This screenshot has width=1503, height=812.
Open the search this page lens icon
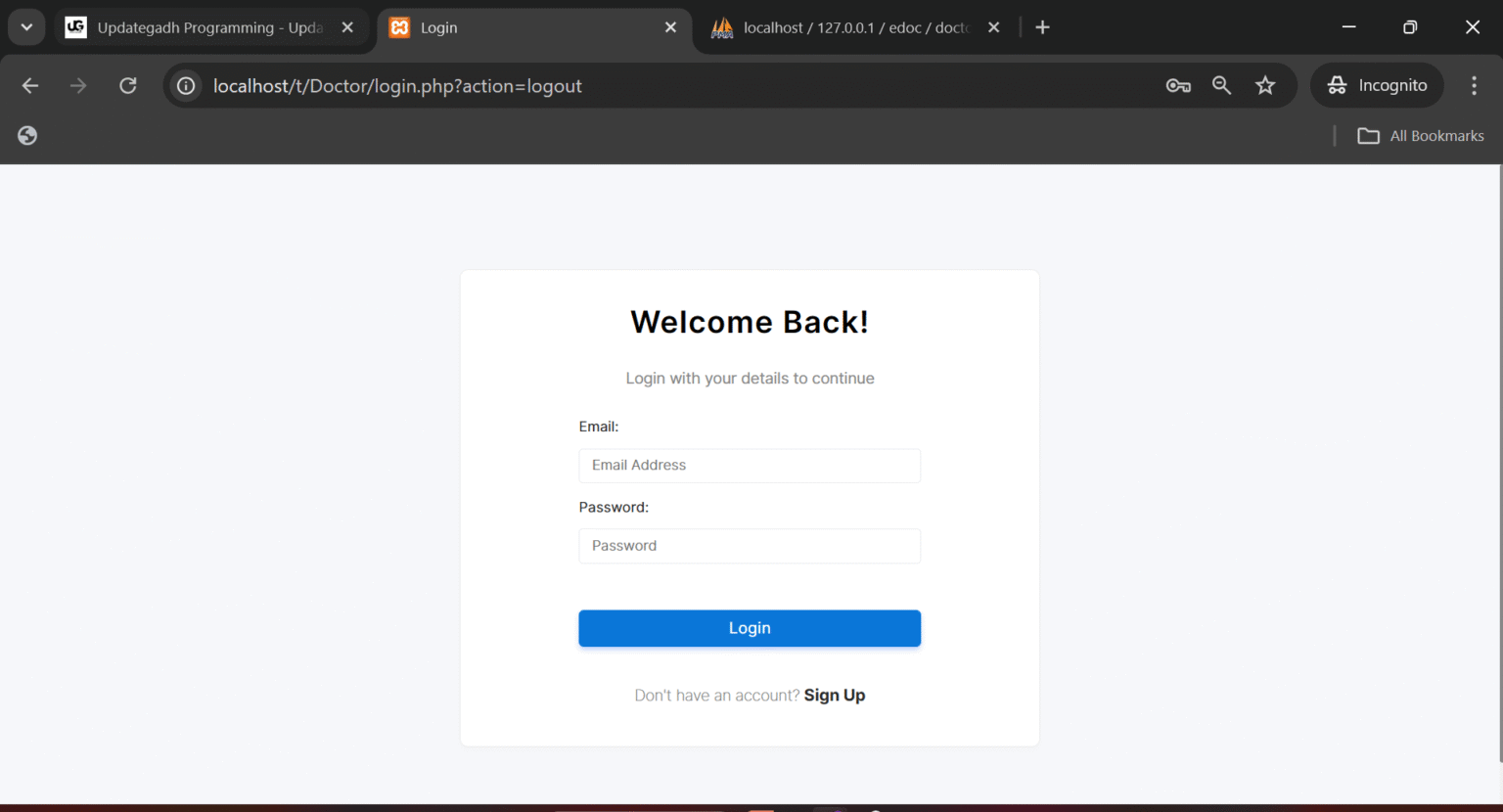click(1221, 85)
